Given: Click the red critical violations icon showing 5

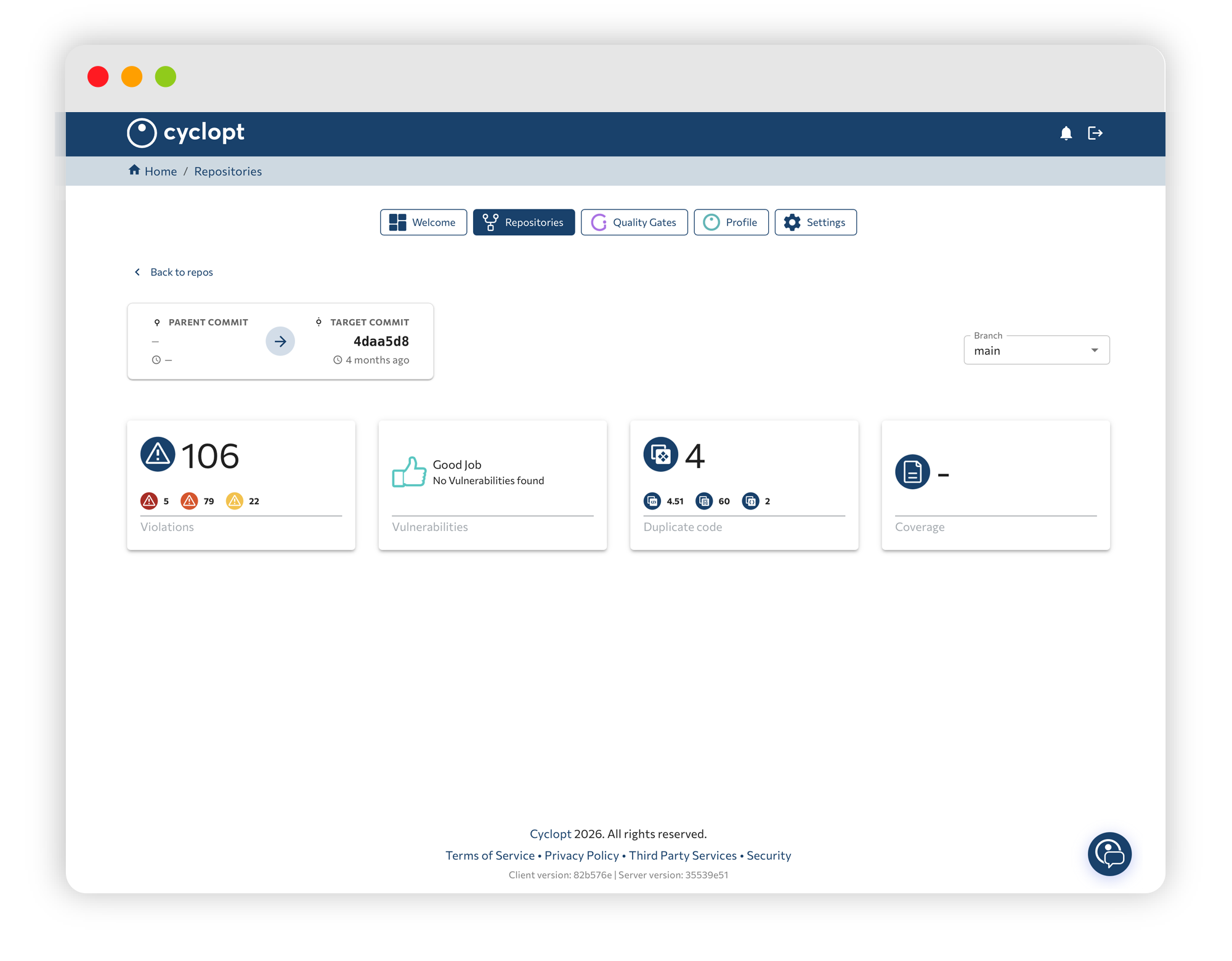Looking at the screenshot, I should pyautogui.click(x=149, y=501).
